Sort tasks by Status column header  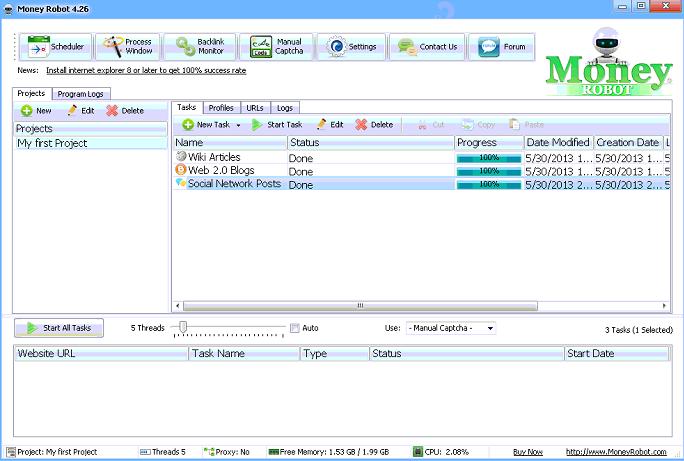371,143
